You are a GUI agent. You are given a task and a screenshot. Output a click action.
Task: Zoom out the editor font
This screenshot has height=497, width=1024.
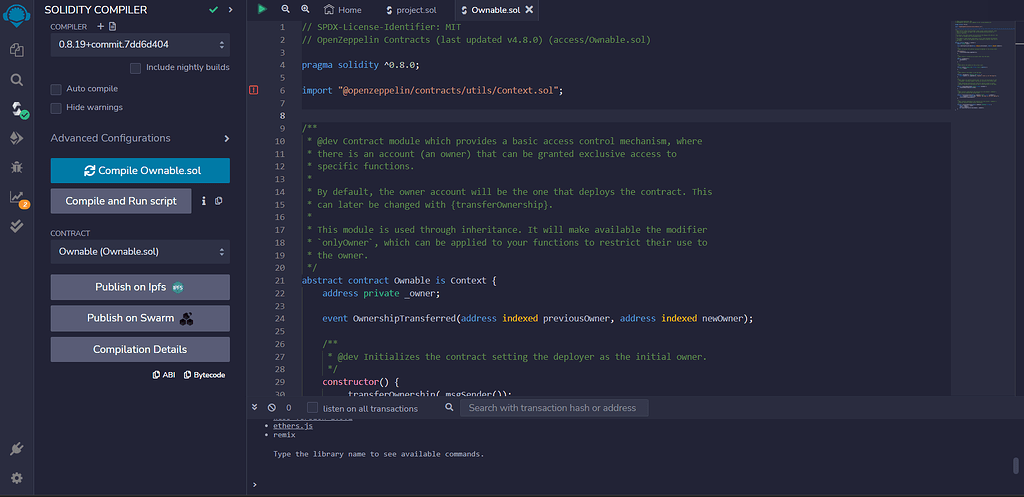(x=285, y=9)
